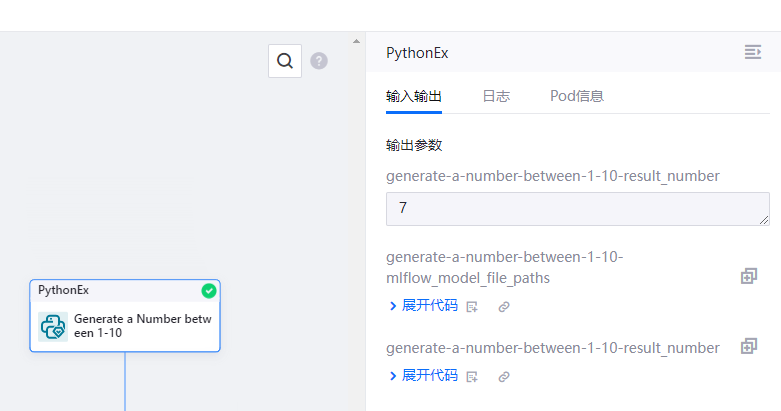Click the green success checkmark on PythonEx node

point(208,291)
